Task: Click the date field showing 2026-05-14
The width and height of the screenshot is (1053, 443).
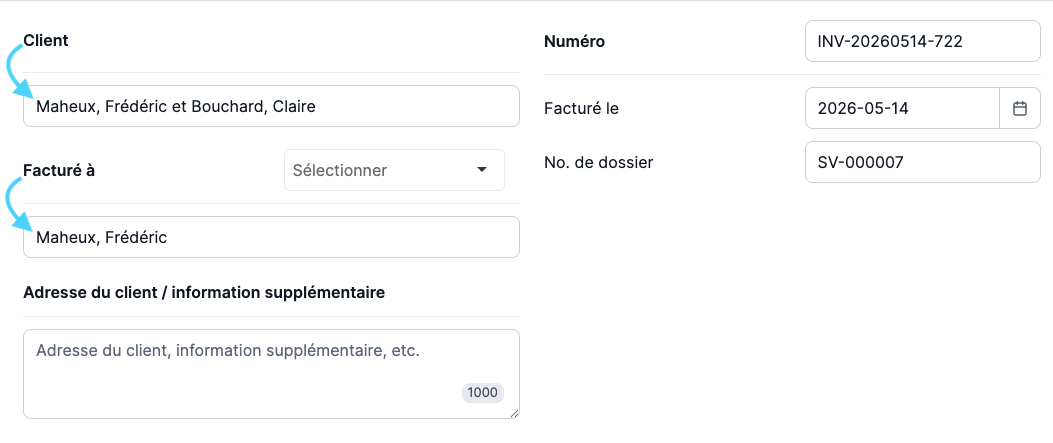Action: [903, 108]
